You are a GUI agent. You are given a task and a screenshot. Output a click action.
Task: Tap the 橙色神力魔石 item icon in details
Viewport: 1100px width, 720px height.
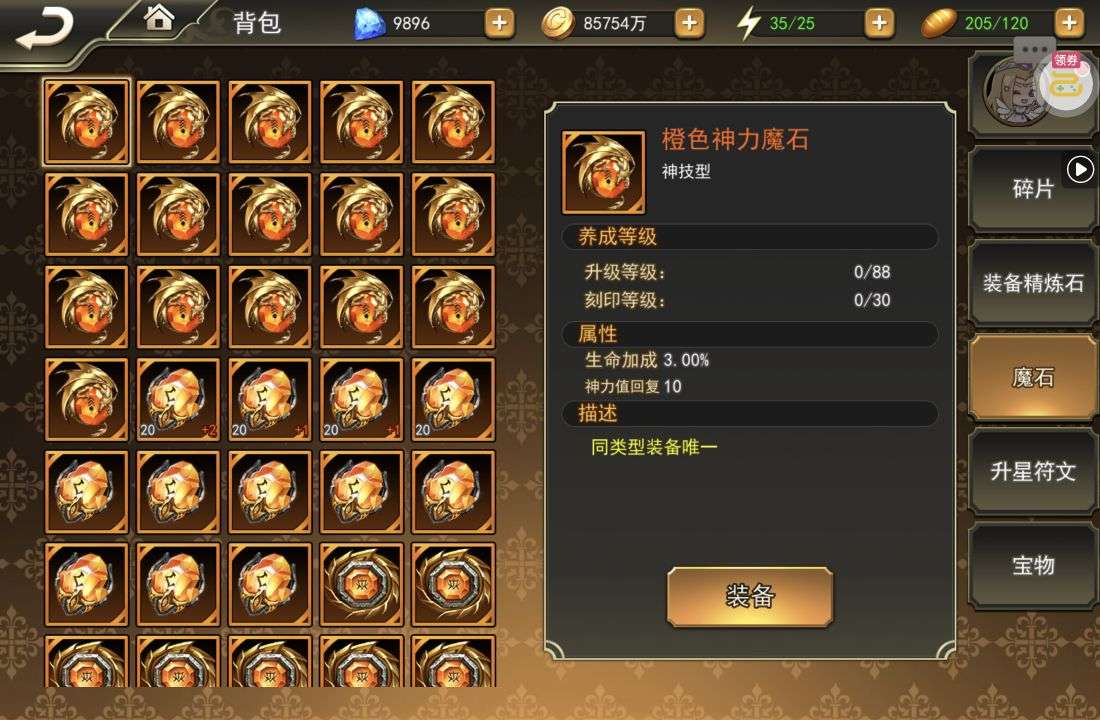click(x=603, y=172)
